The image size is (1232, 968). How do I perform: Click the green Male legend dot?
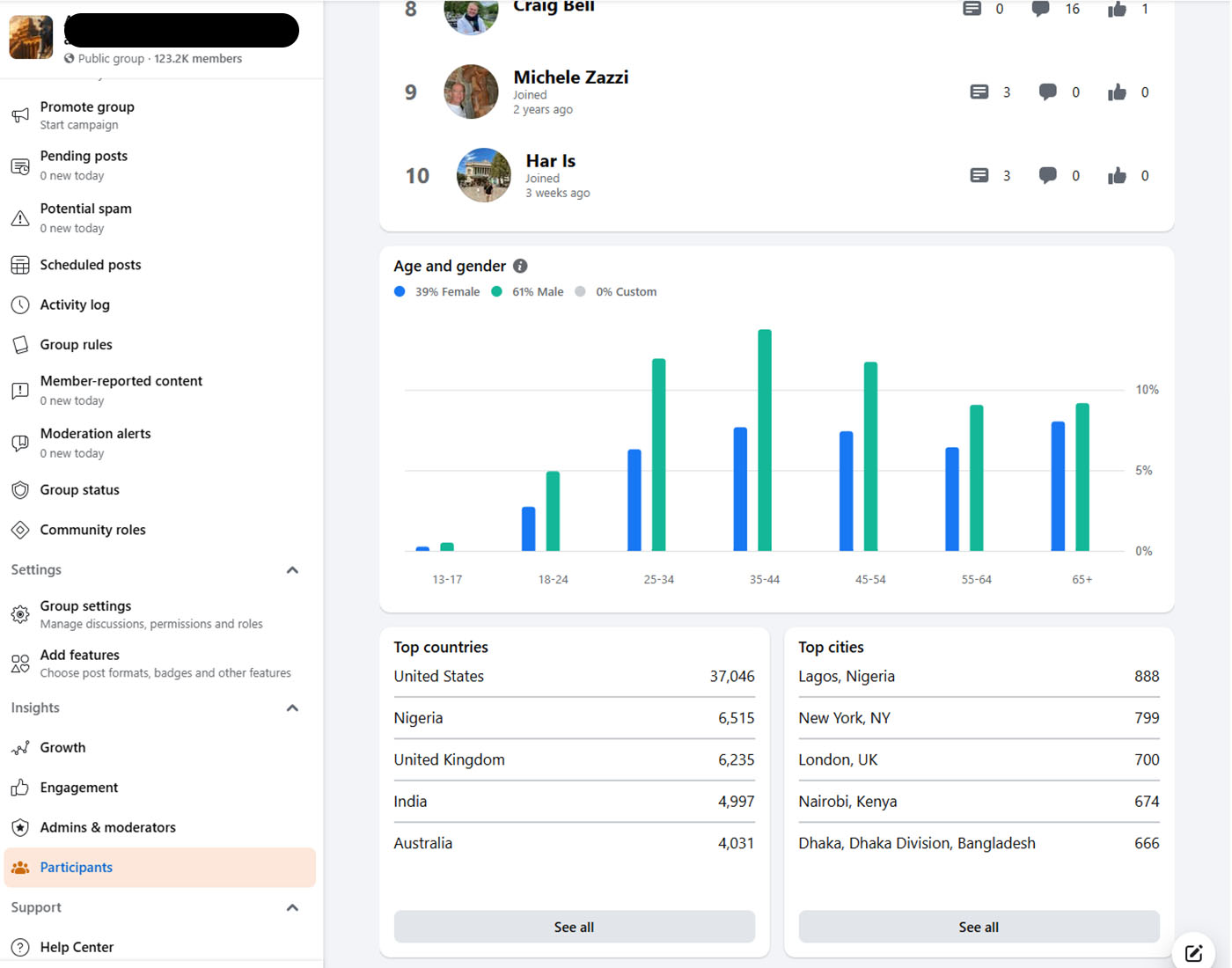tap(497, 292)
